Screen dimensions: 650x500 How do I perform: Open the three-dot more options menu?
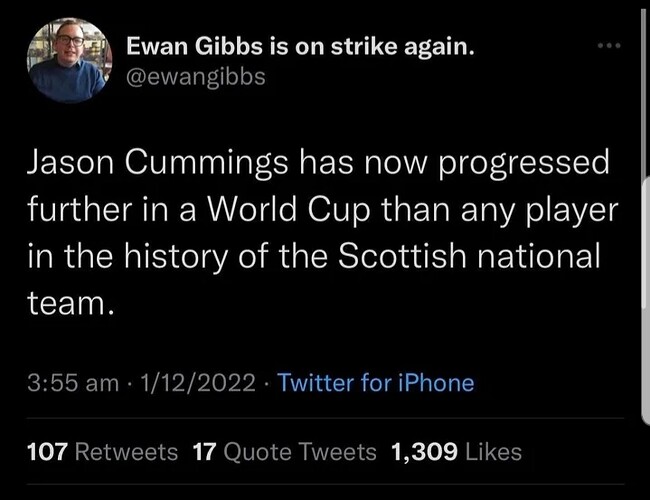(x=609, y=46)
